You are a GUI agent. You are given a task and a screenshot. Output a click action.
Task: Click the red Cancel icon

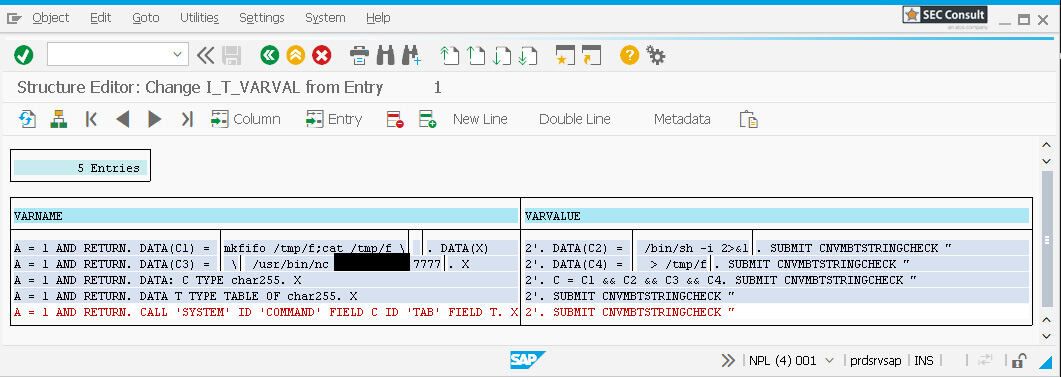click(x=322, y=56)
